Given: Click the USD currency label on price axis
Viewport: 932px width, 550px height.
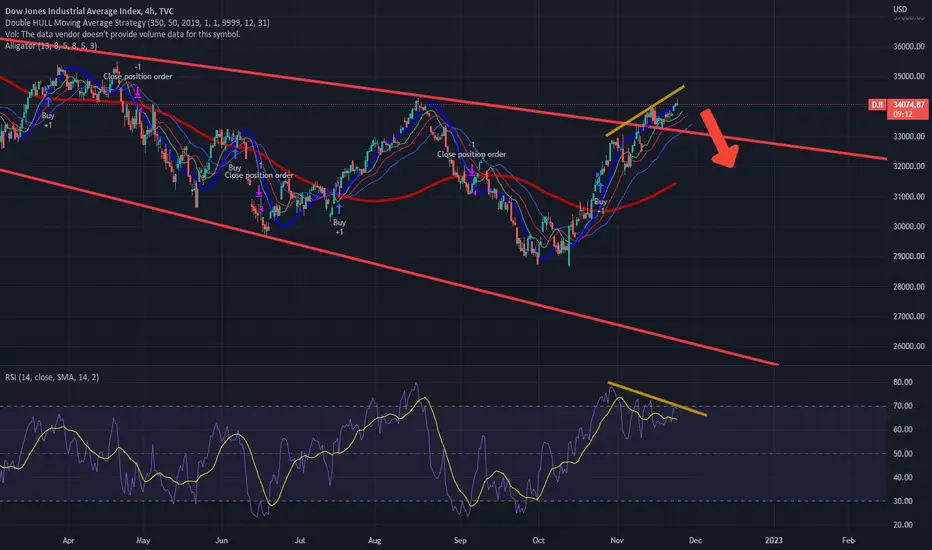Looking at the screenshot, I should click(x=900, y=9).
